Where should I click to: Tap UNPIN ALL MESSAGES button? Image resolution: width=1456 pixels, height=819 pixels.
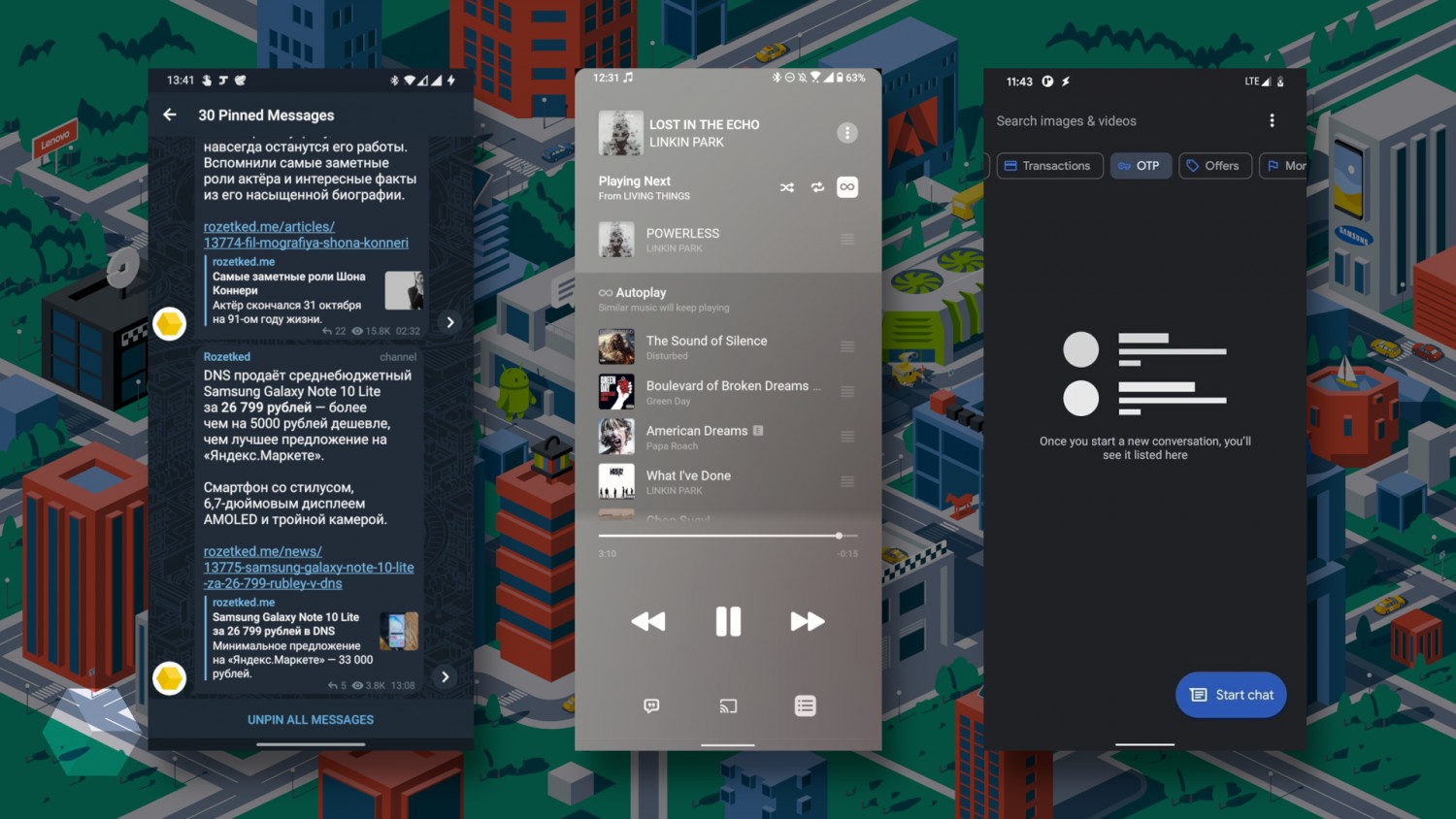pos(311,720)
